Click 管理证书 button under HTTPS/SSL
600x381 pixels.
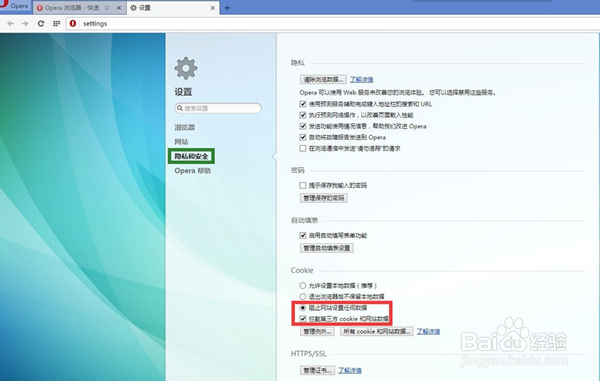pos(317,370)
